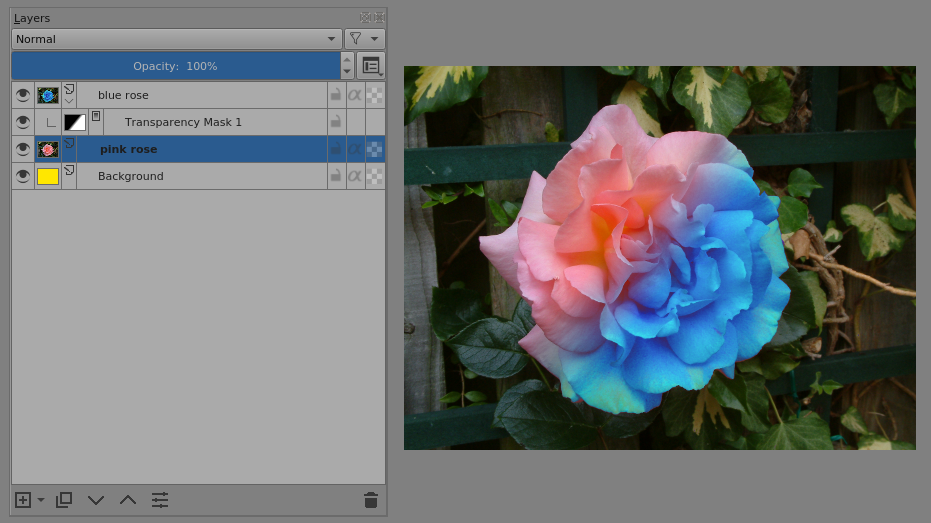931x523 pixels.
Task: Toggle alpha lock checker on blue rose layer
Action: coord(375,95)
